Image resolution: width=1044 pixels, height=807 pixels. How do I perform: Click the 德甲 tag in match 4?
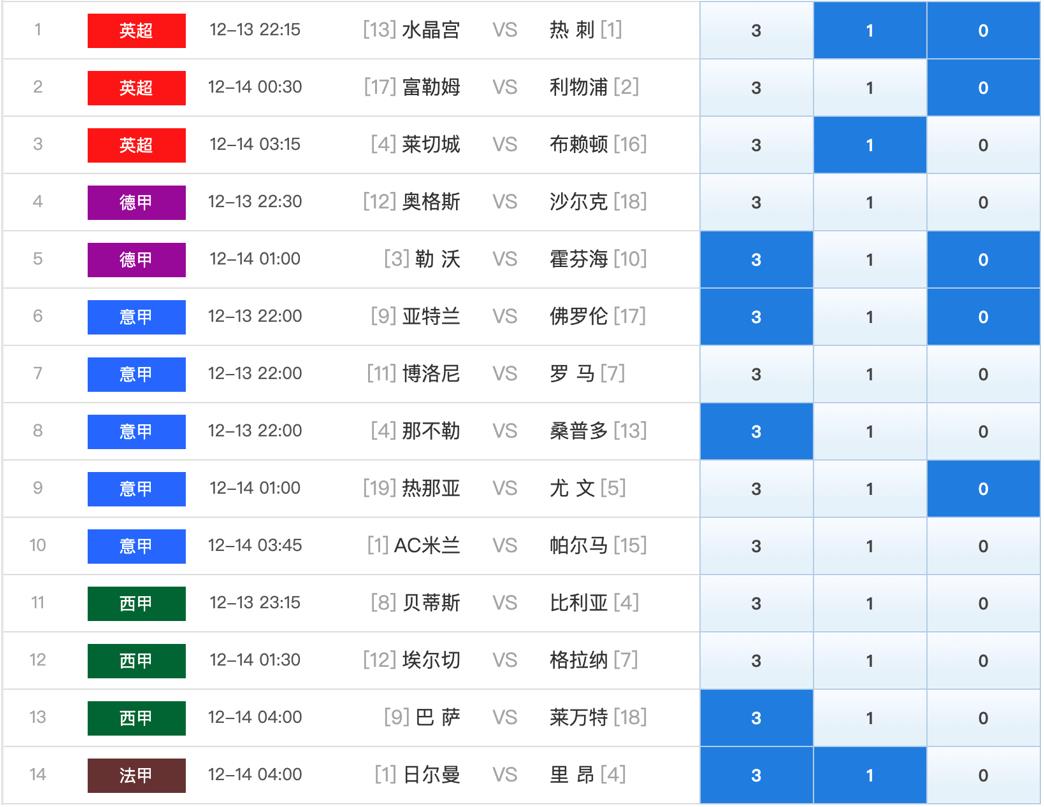136,202
